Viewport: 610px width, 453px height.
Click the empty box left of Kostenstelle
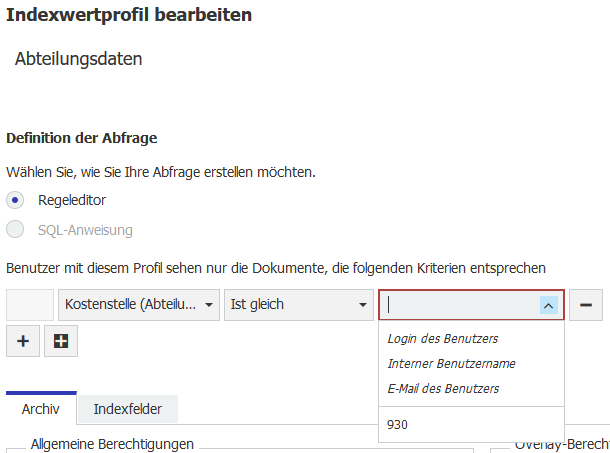tap(30, 306)
